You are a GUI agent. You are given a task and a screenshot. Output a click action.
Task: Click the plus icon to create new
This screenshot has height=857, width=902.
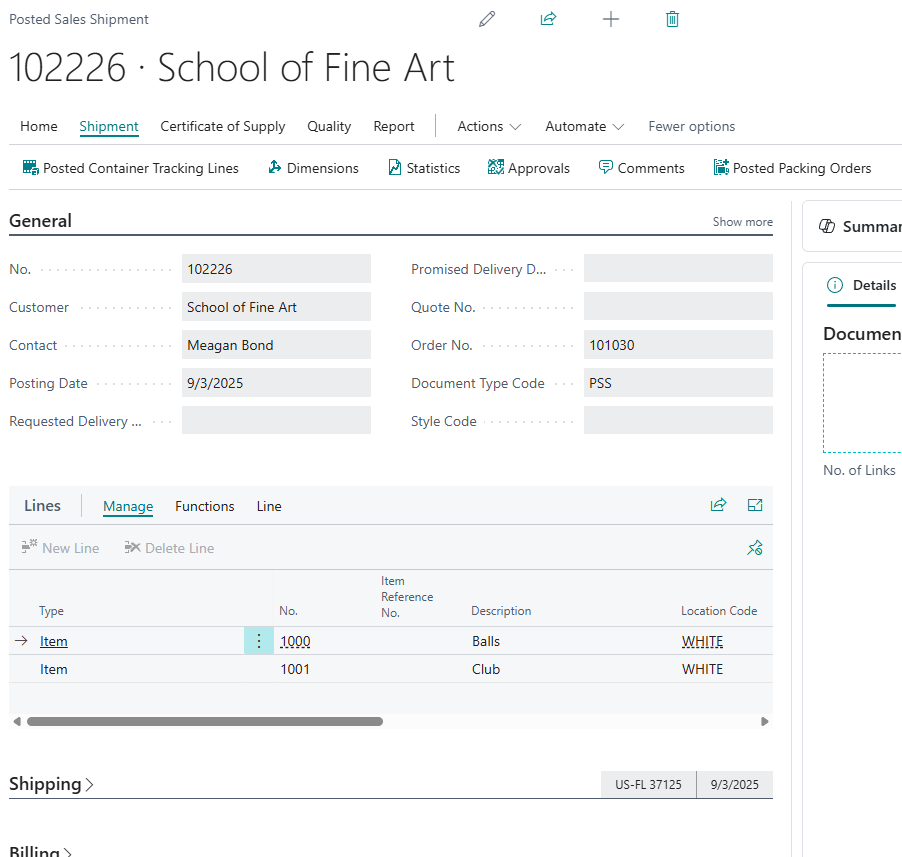coord(611,19)
